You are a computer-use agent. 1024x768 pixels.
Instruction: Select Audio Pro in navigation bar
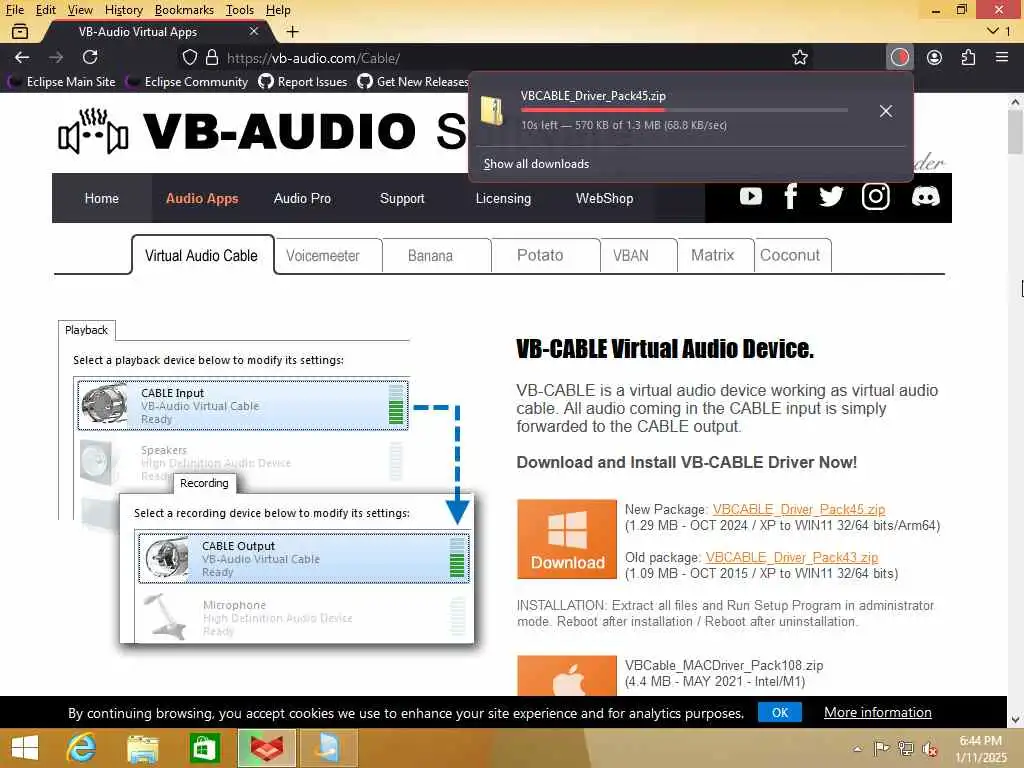pyautogui.click(x=302, y=199)
